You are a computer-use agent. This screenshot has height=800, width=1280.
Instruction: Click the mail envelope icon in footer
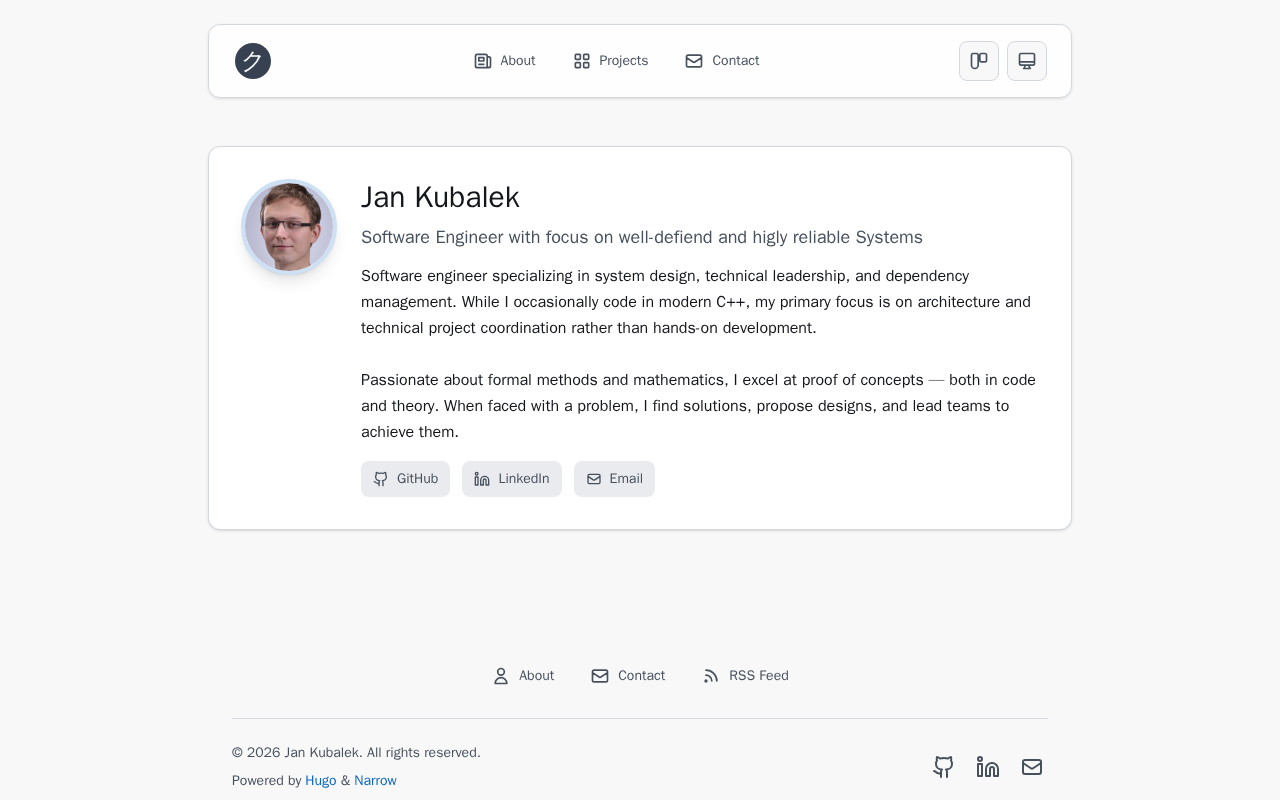[1032, 767]
